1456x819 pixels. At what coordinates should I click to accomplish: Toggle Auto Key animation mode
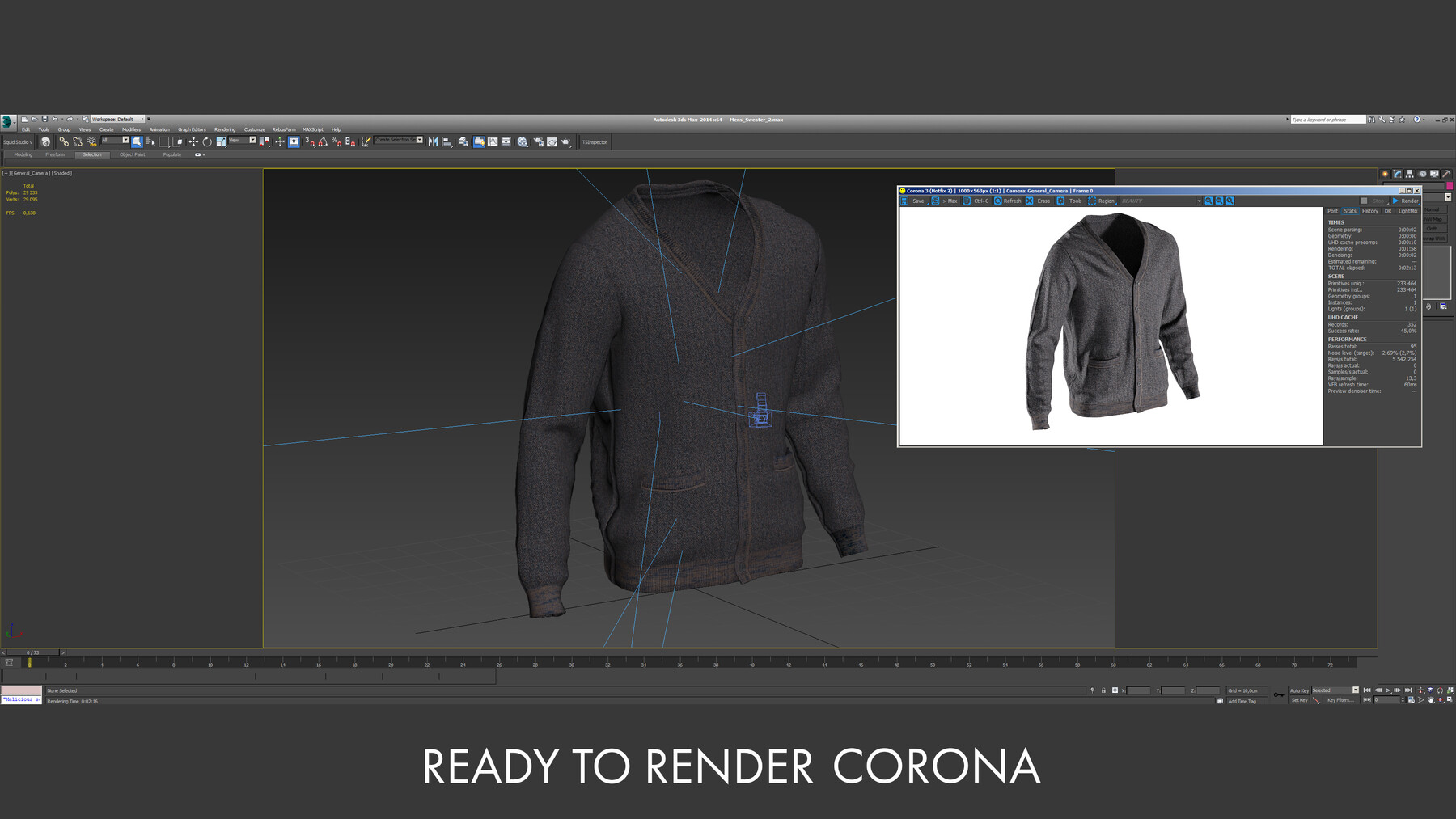(x=1299, y=690)
